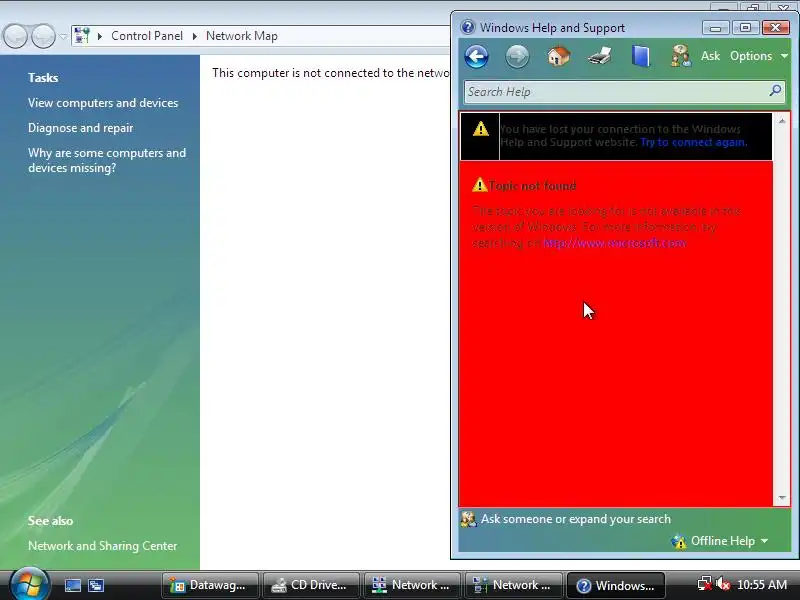Switch to second Network ... taskbar button
Viewport: 800px width, 600px height.
[513, 585]
